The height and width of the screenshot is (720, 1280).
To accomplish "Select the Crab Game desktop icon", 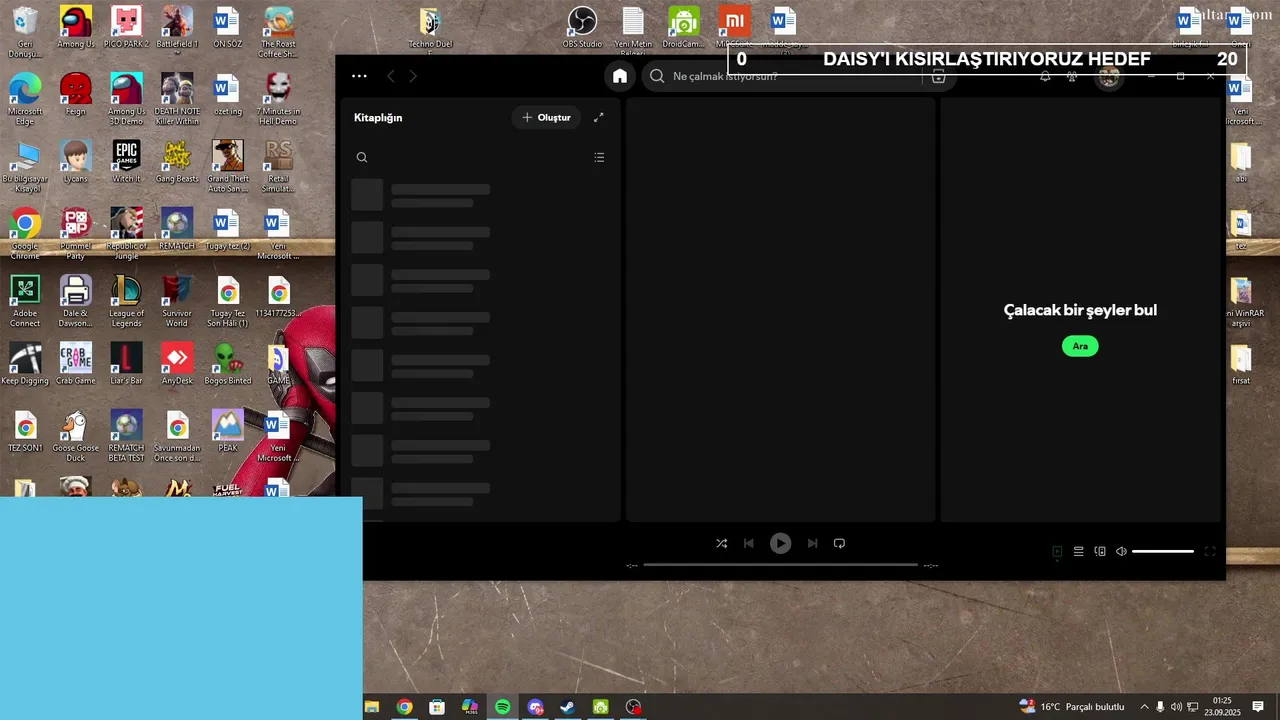I will [x=76, y=364].
